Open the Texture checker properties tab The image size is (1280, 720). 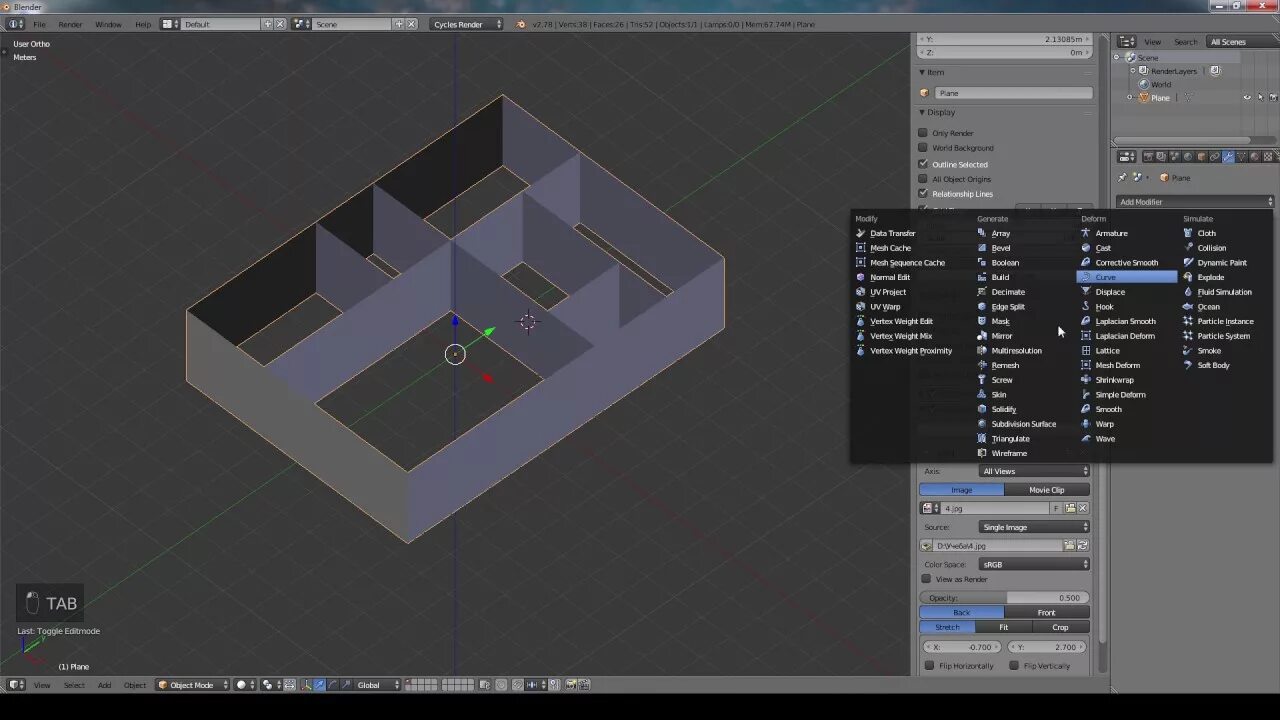[1267, 157]
